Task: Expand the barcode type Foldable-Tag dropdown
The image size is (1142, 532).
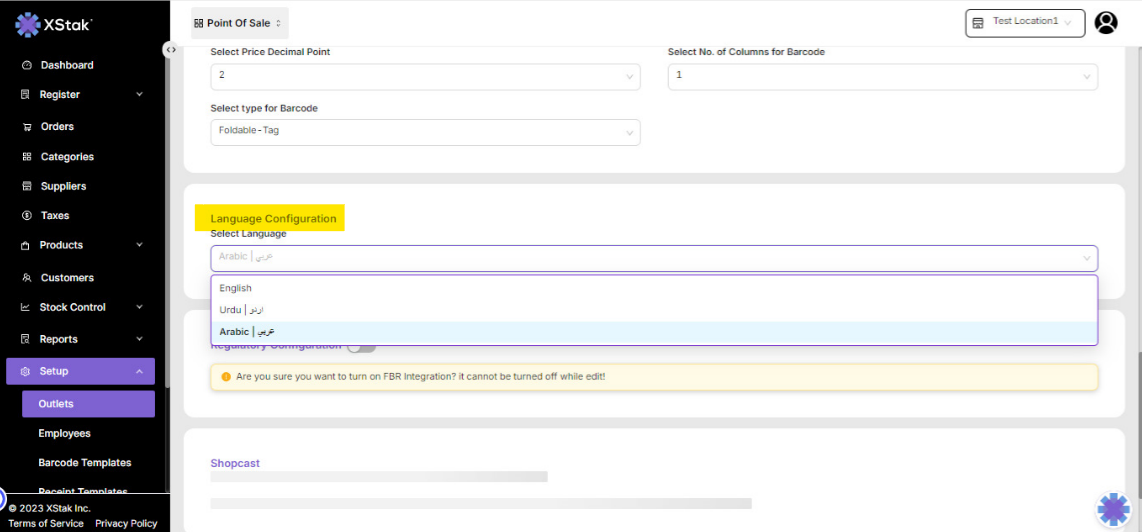Action: (x=425, y=132)
